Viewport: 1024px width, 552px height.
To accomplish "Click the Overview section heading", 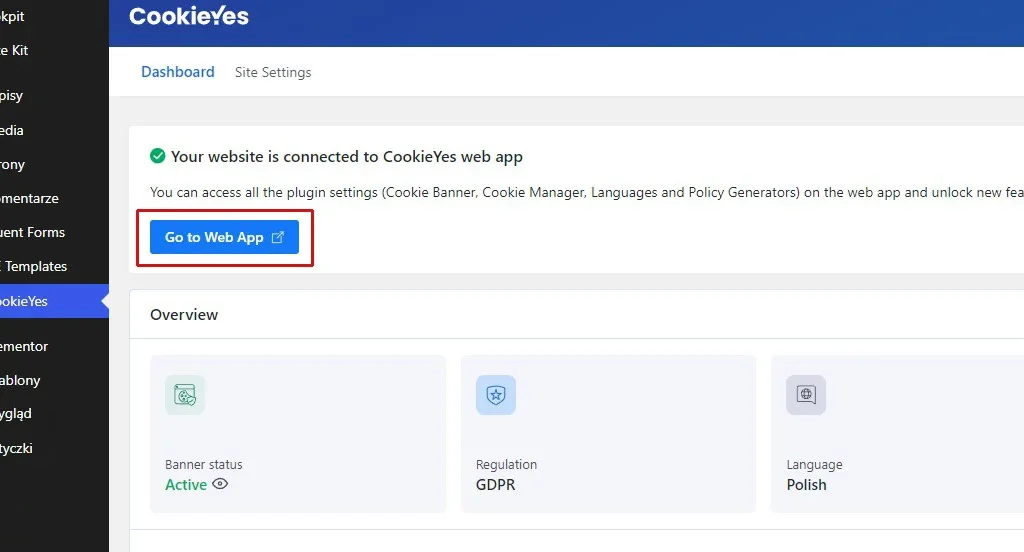I will (x=184, y=314).
